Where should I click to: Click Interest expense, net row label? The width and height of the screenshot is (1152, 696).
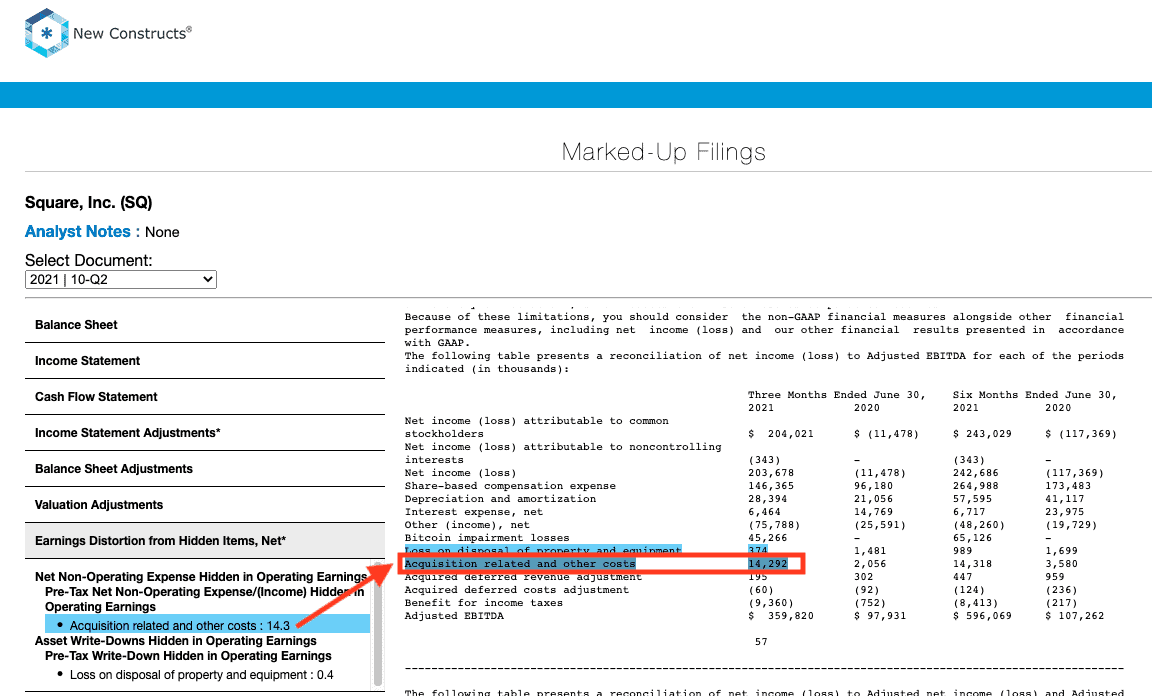(x=473, y=512)
